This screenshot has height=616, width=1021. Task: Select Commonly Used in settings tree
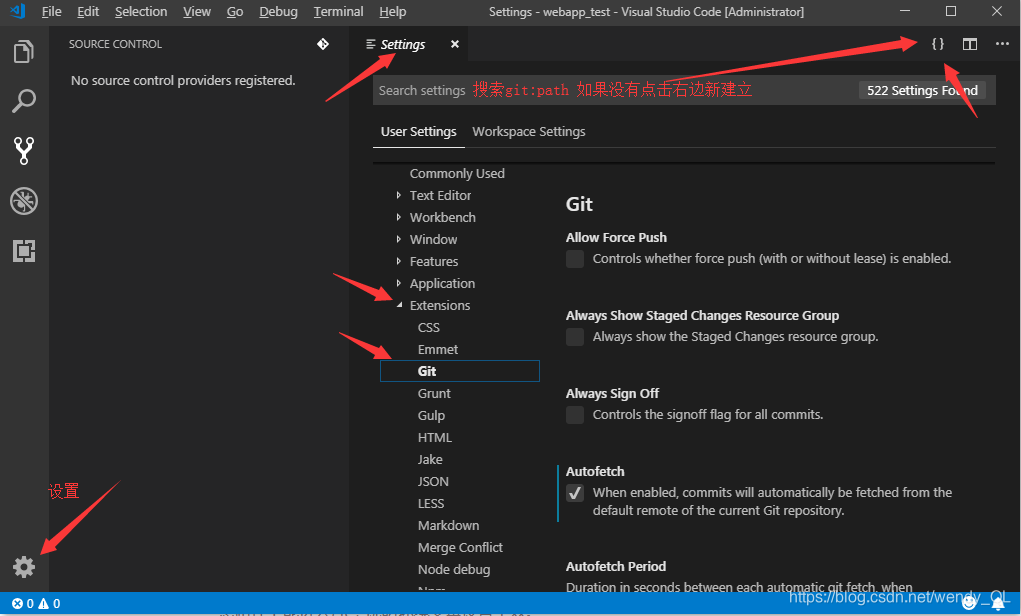coord(457,173)
